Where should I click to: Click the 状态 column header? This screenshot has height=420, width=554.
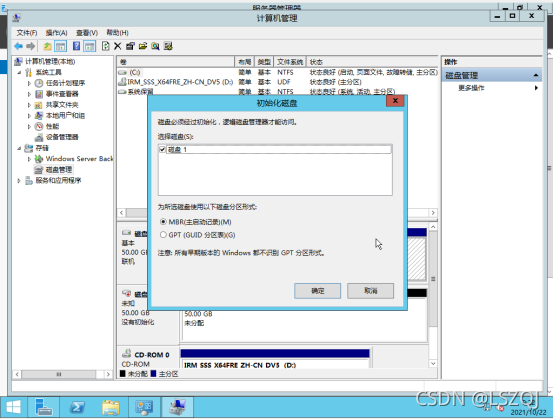click(x=372, y=62)
